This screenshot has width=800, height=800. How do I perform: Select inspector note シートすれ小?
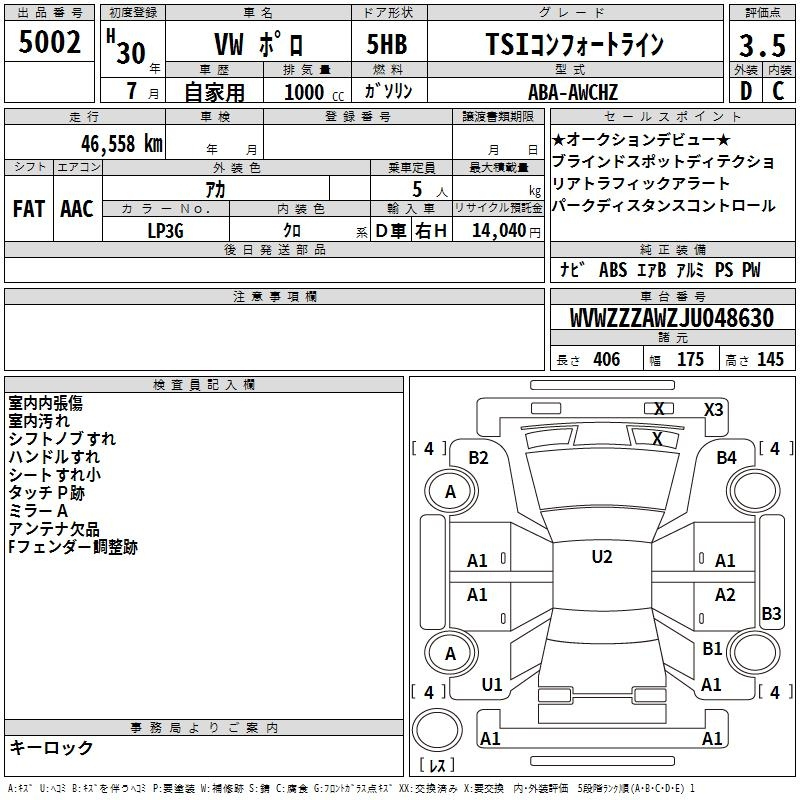point(55,474)
